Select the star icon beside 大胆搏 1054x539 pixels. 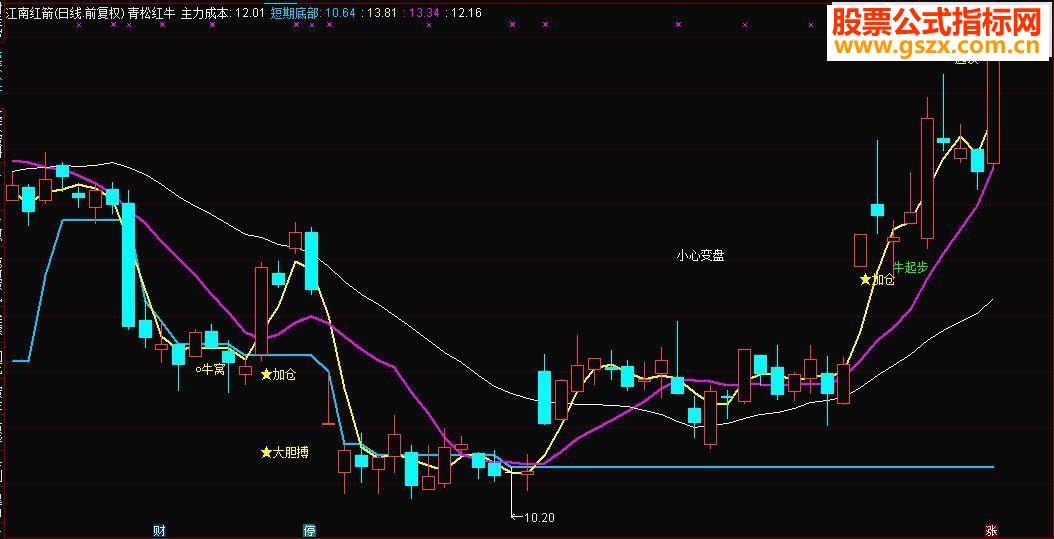coord(266,453)
